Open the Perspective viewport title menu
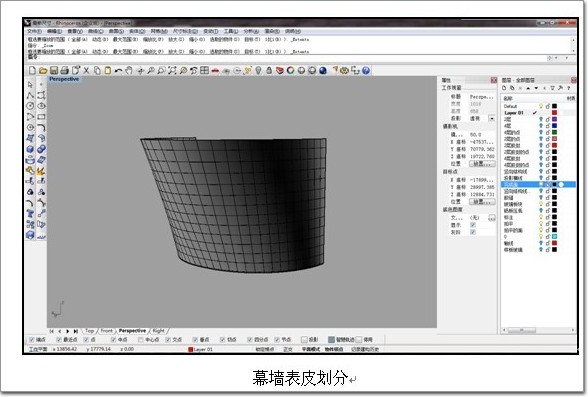This screenshot has height=397, width=588. pos(64,79)
